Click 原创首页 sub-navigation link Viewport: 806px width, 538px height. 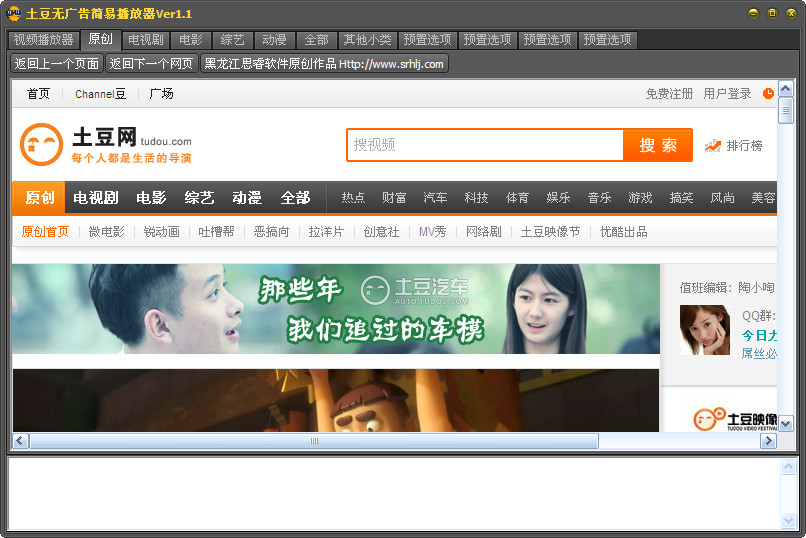point(45,232)
